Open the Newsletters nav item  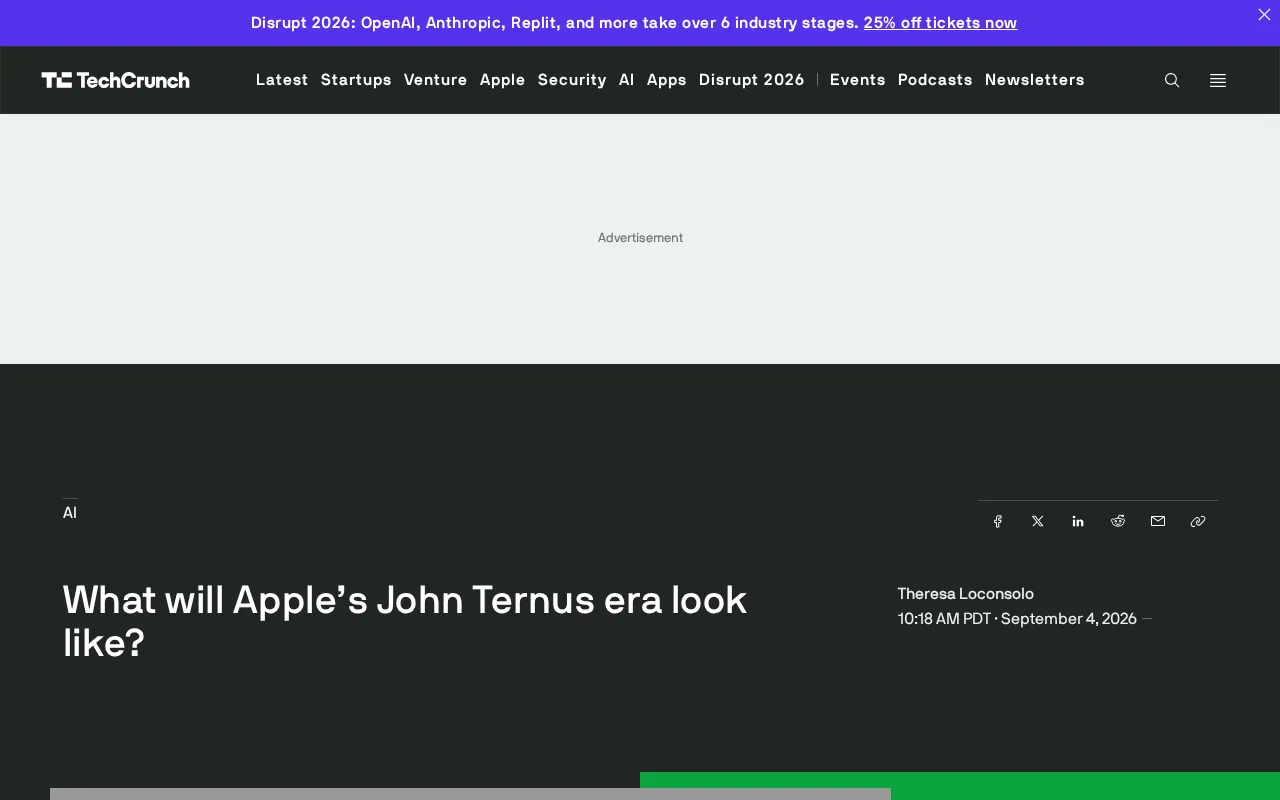(x=1035, y=80)
